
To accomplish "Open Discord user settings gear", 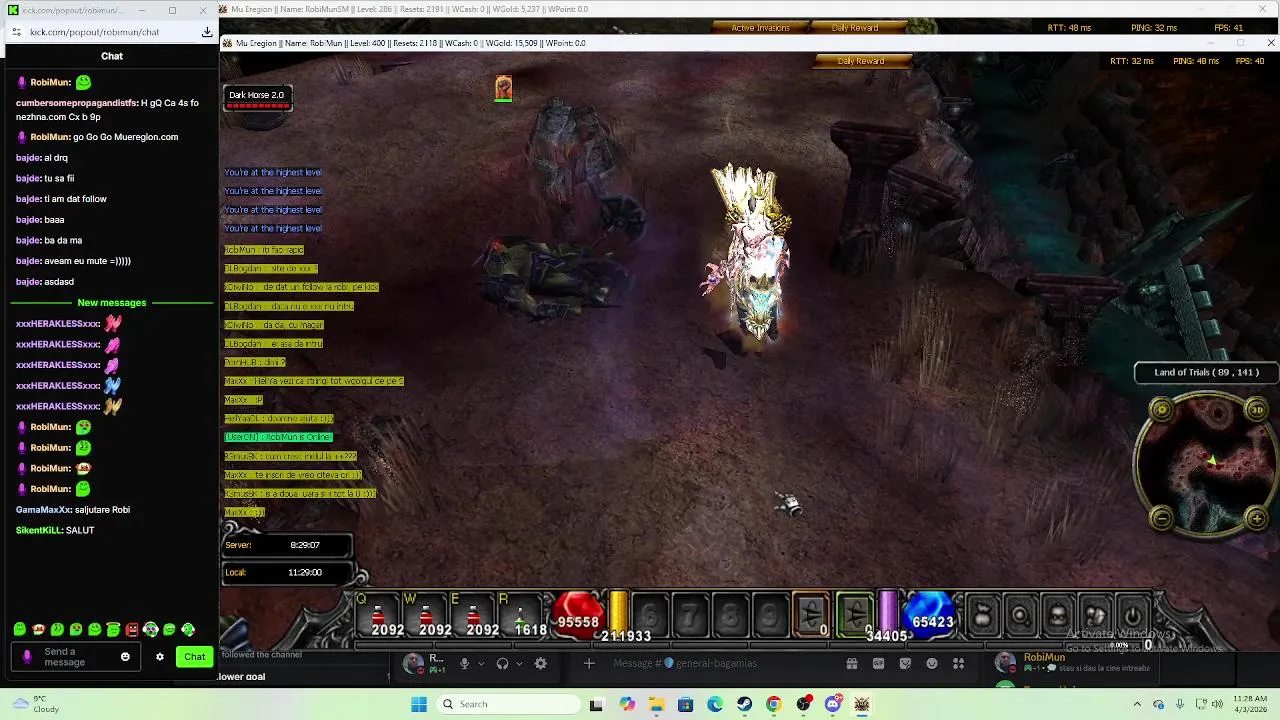I will [541, 663].
